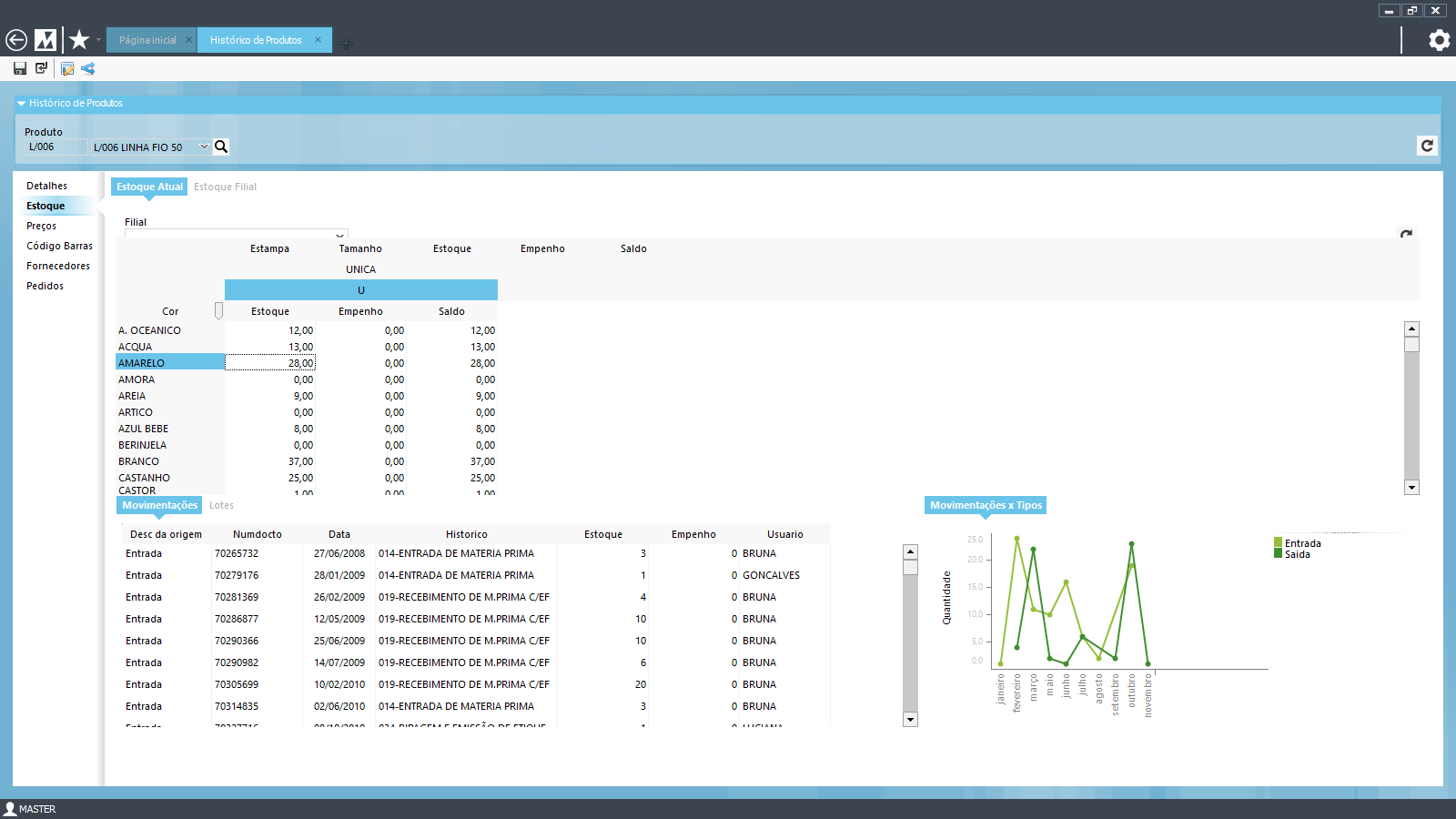The height and width of the screenshot is (819, 1456).
Task: Open the favorites star icon
Action: [x=79, y=40]
